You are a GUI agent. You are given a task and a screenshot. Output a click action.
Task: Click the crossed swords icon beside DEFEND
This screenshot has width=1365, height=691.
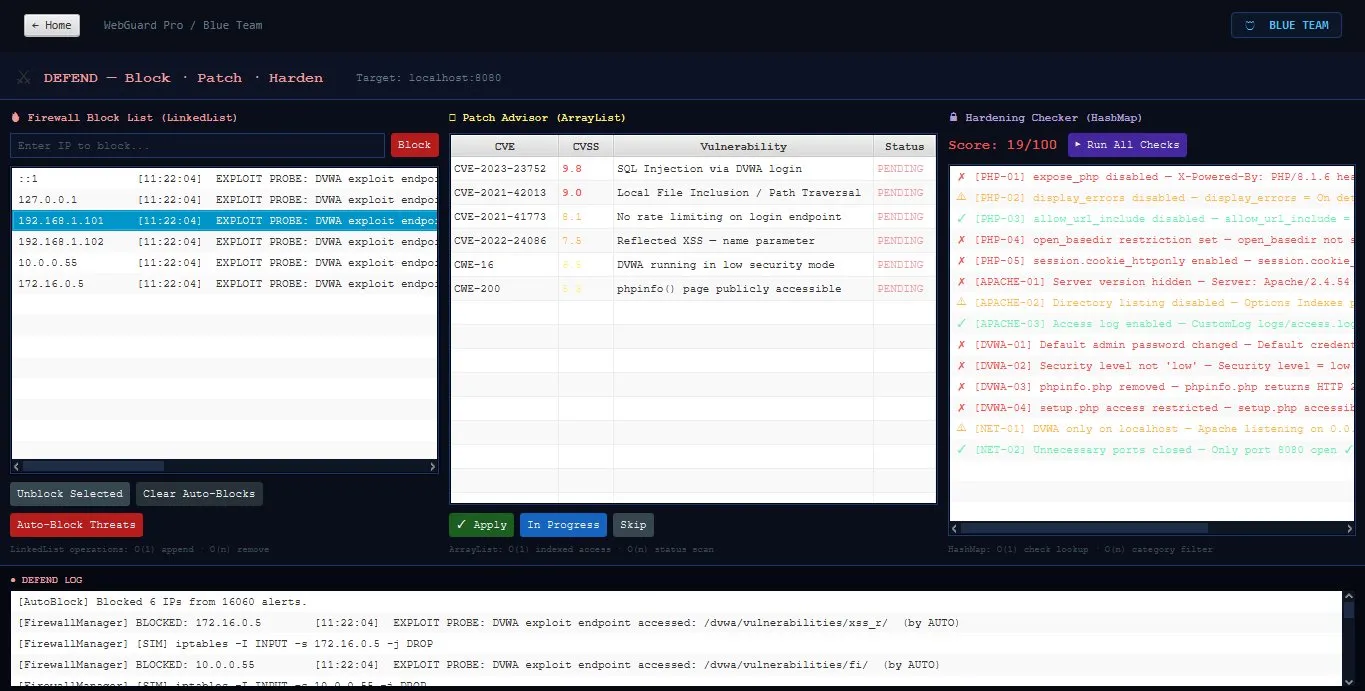coord(23,78)
